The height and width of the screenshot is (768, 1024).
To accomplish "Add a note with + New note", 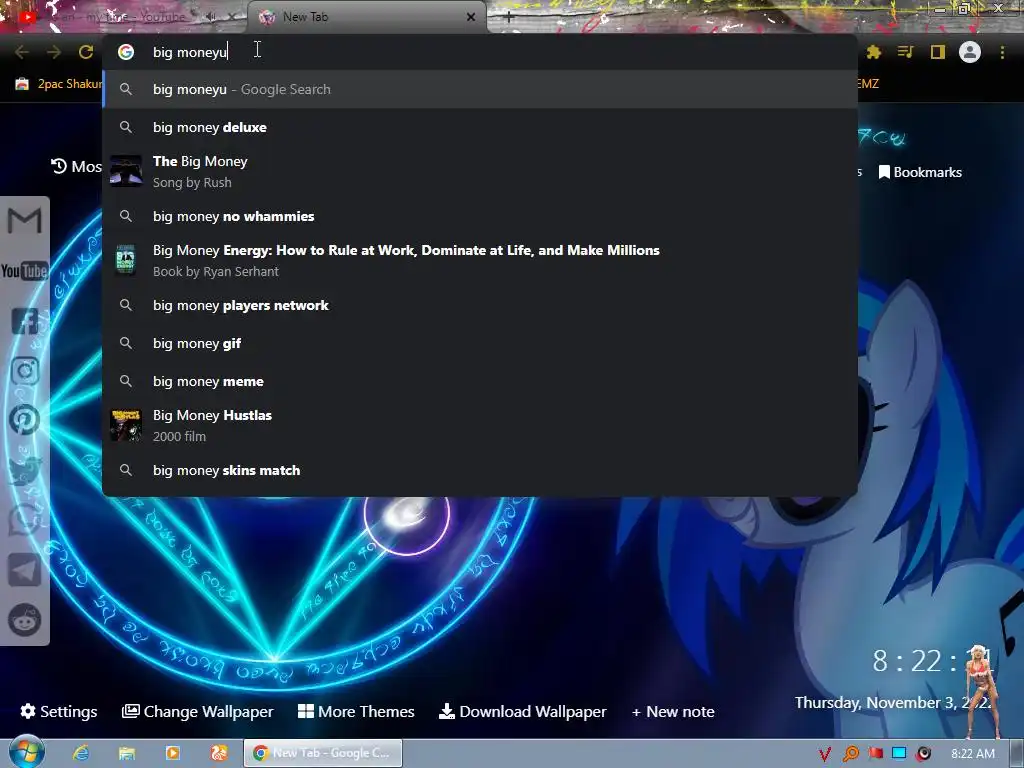I will pyautogui.click(x=673, y=711).
